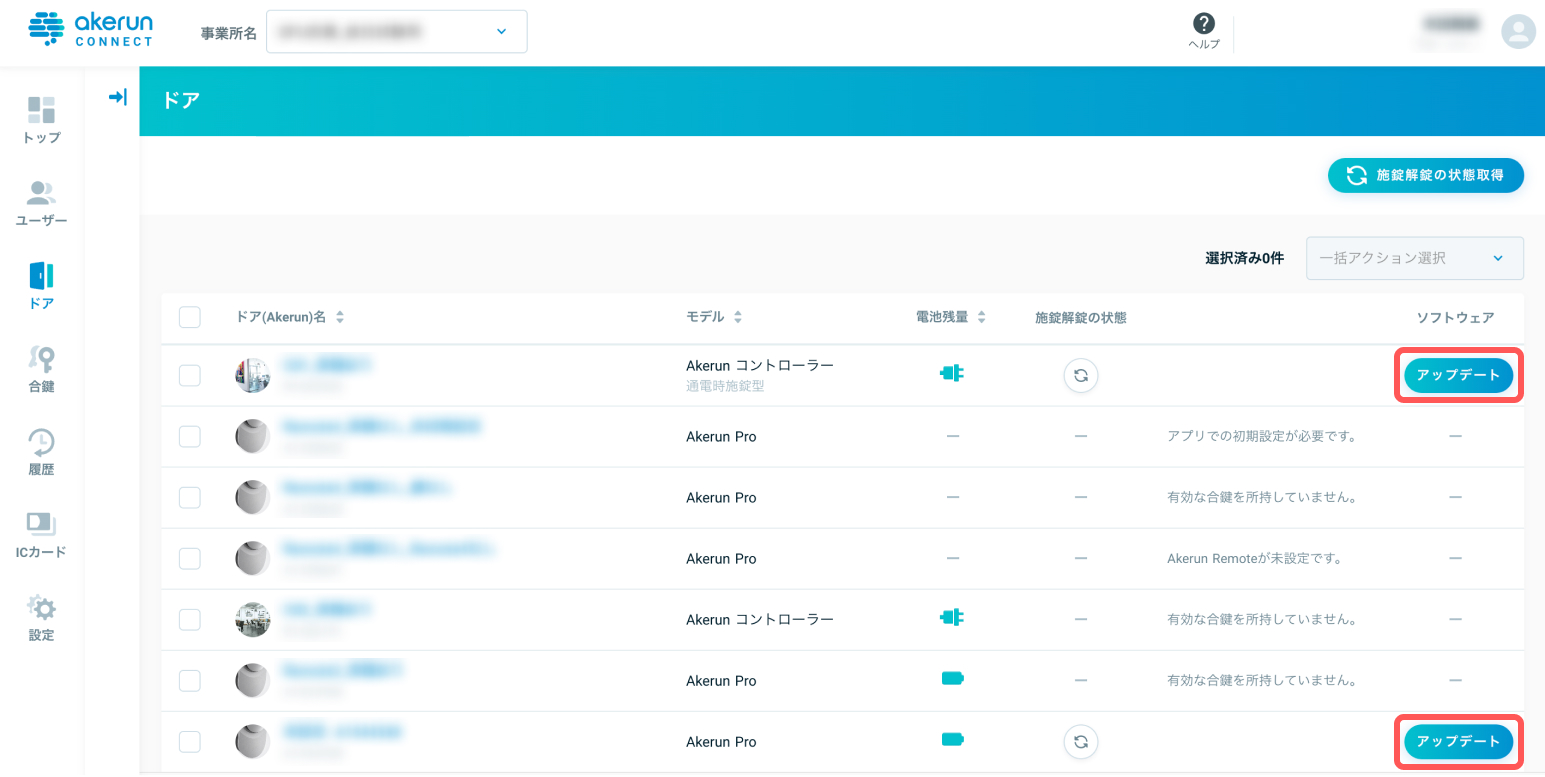The width and height of the screenshot is (1545, 777).
Task: Open the 事業所名 dropdown
Action: click(396, 32)
